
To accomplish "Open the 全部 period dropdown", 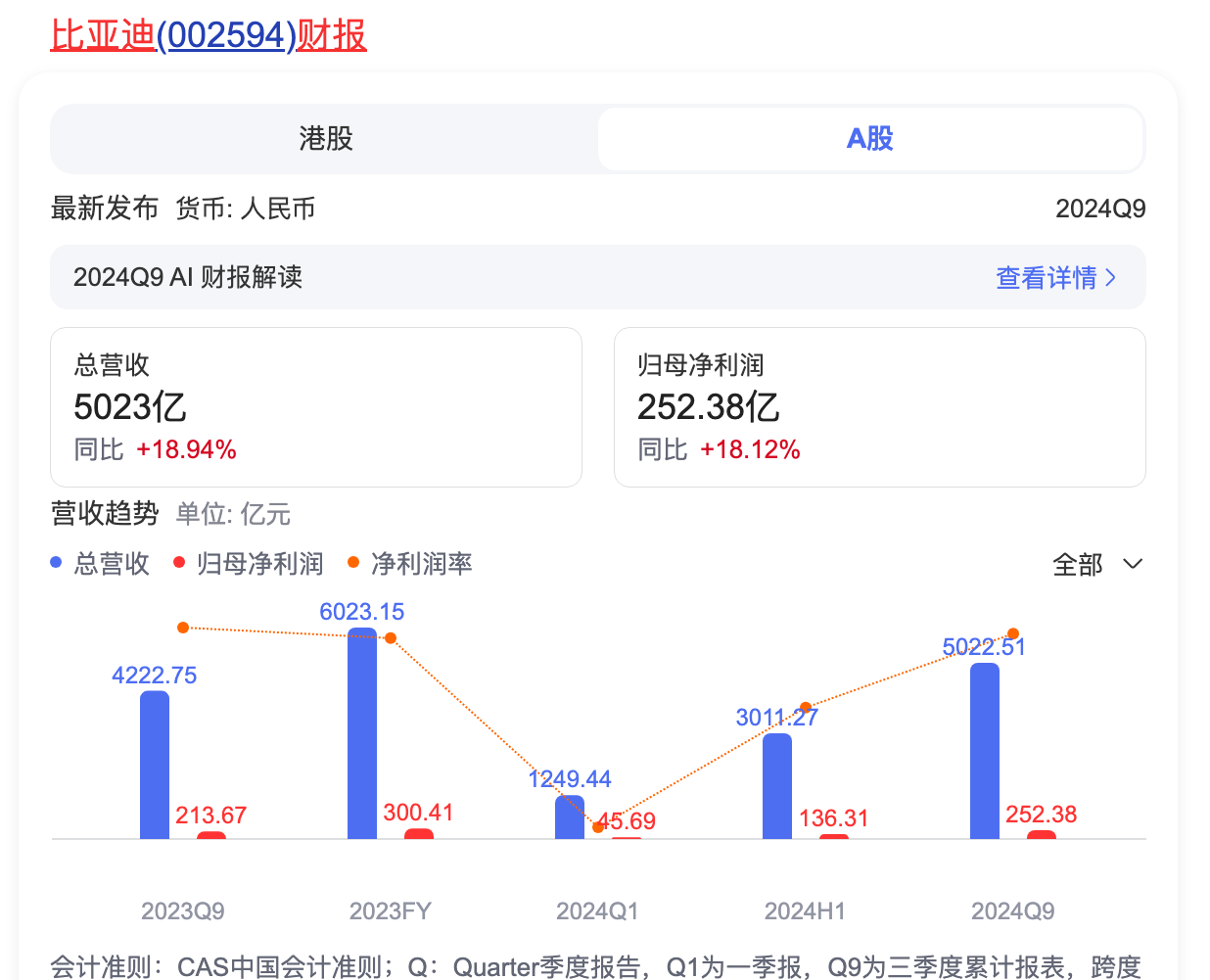I will click(x=1096, y=565).
